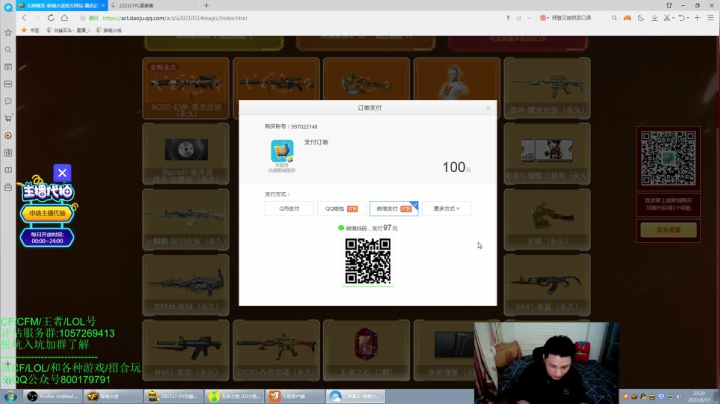Click the payment app logo in dialog
Image resolution: width=720 pixels, height=404 pixels.
pos(282,151)
